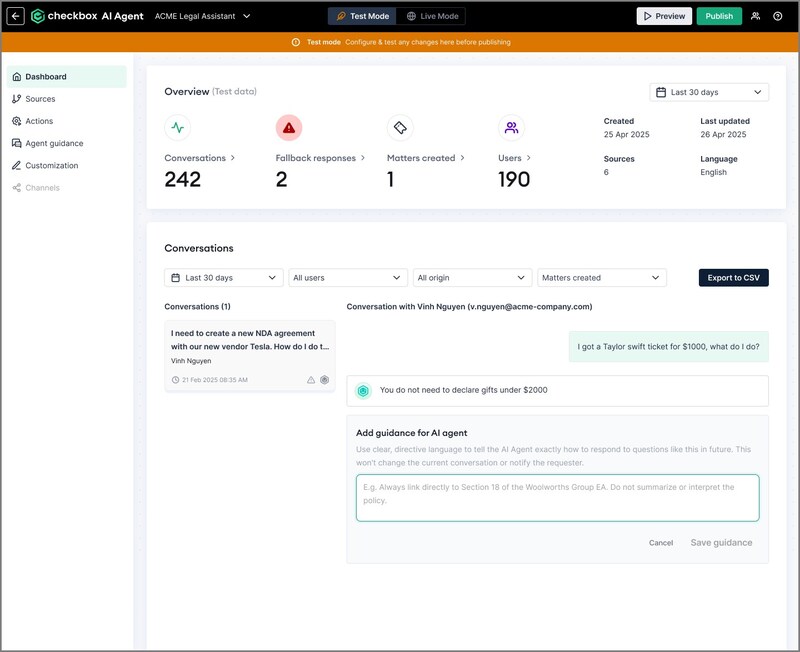Viewport: 800px width, 652px height.
Task: Click the back arrow icon in header
Action: [15, 16]
